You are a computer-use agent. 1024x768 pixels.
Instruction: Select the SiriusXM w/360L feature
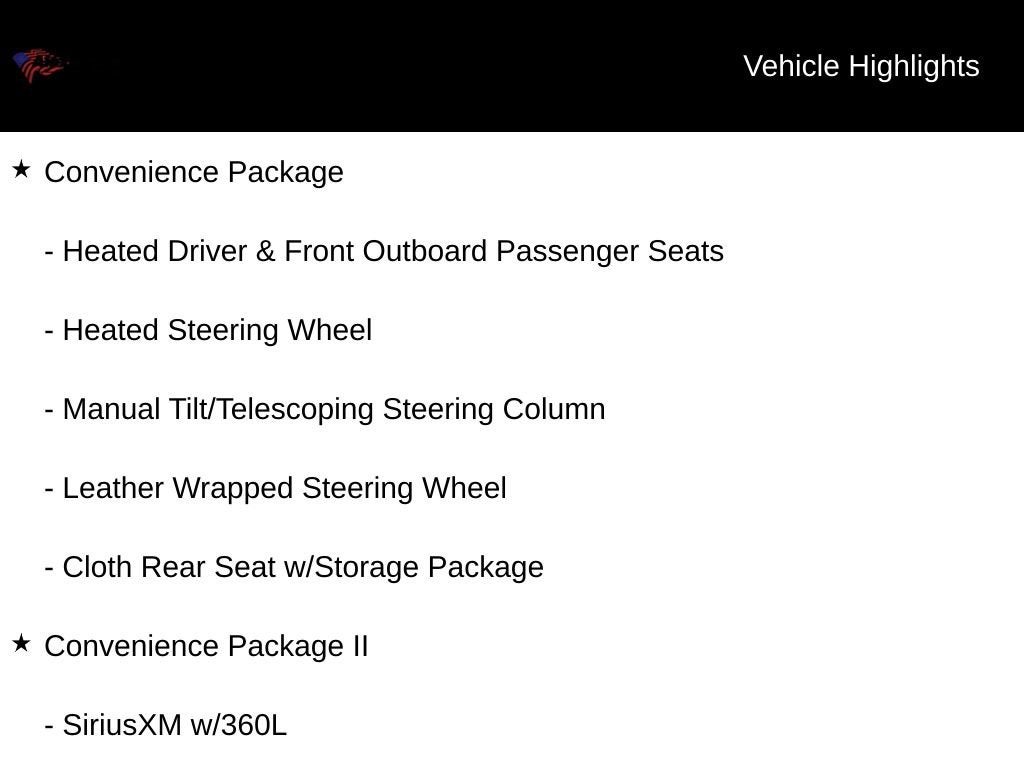pyautogui.click(x=174, y=725)
